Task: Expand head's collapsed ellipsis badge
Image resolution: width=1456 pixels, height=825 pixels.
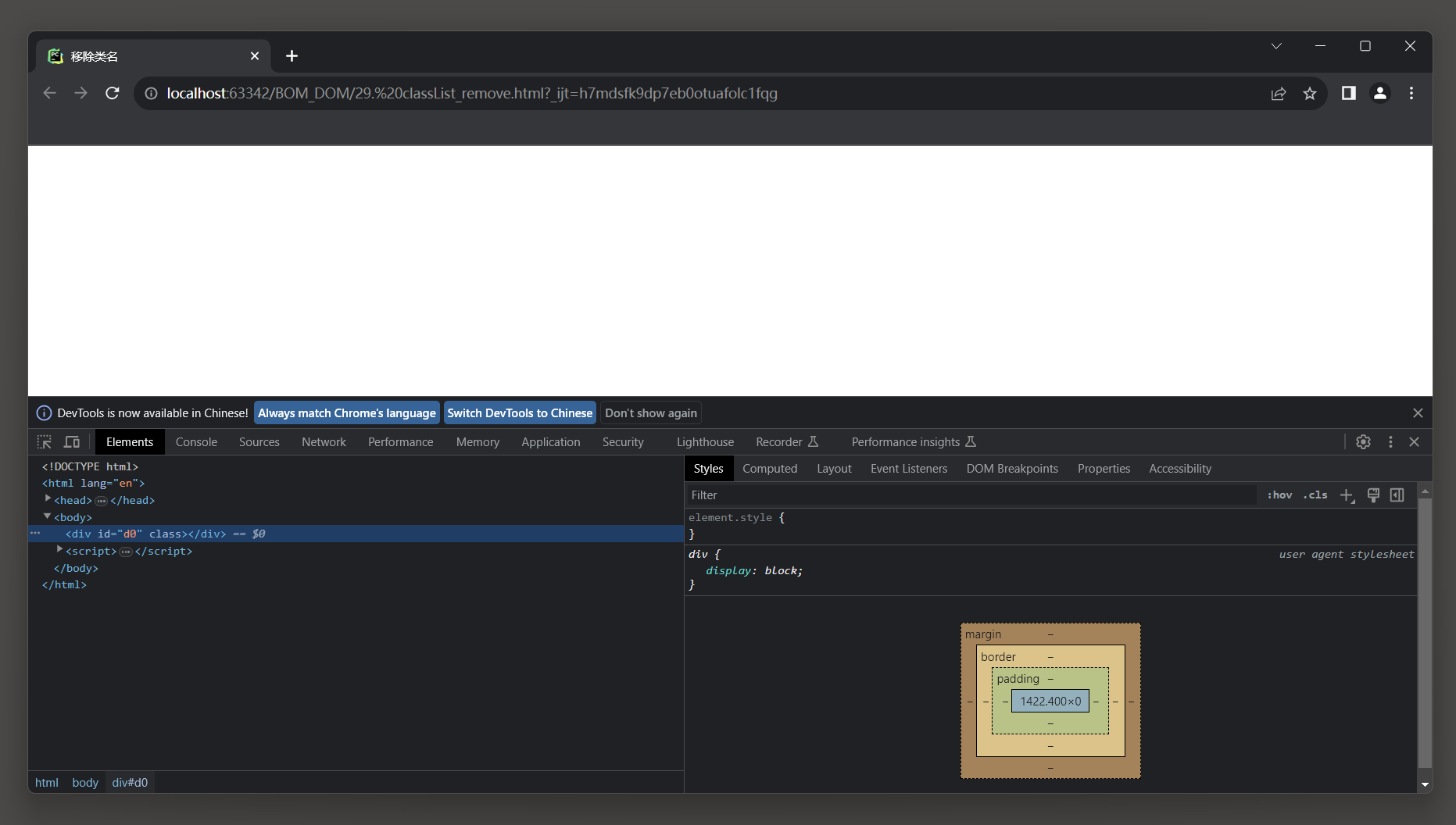Action: coord(102,501)
